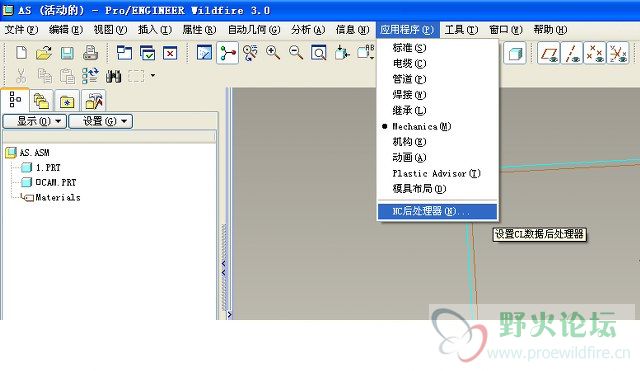
Task: Open the 设置(G) dropdown
Action: point(101,121)
